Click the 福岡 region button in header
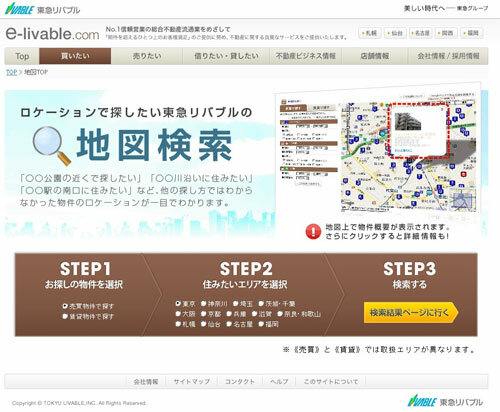This screenshot has height=412, width=500. pos(471,33)
